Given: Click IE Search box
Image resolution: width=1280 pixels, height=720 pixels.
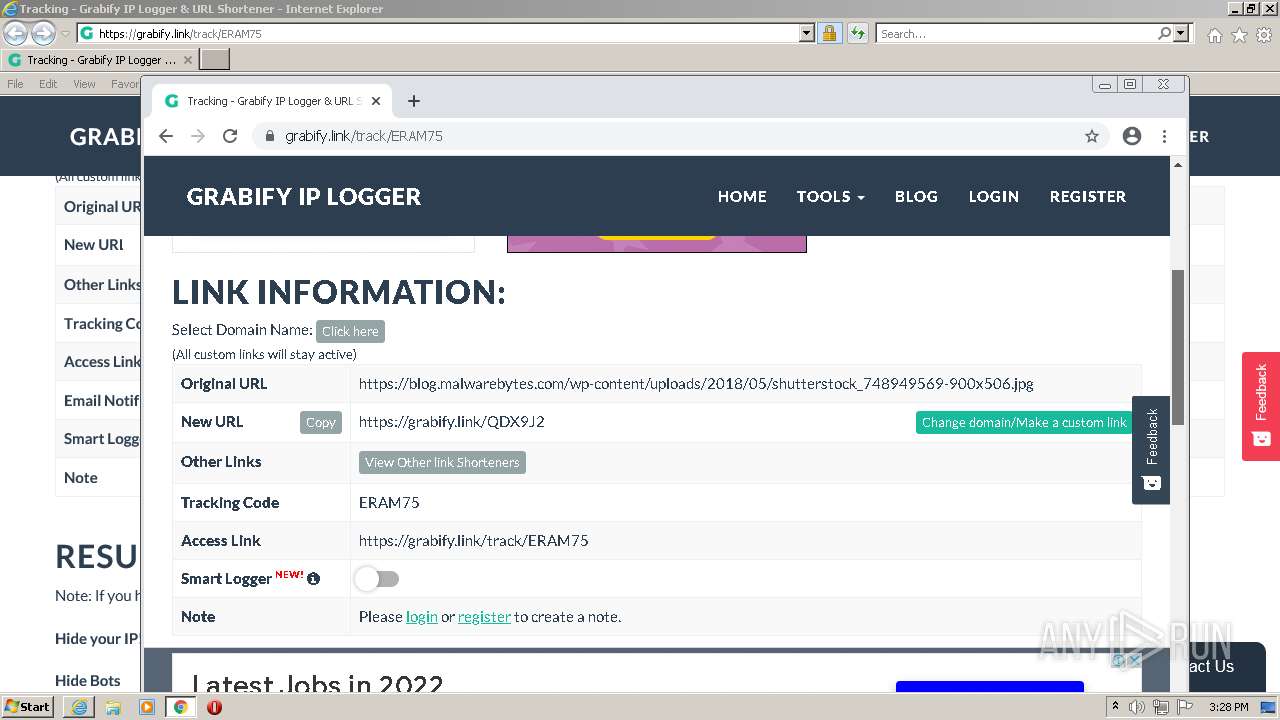Looking at the screenshot, I should point(1016,34).
